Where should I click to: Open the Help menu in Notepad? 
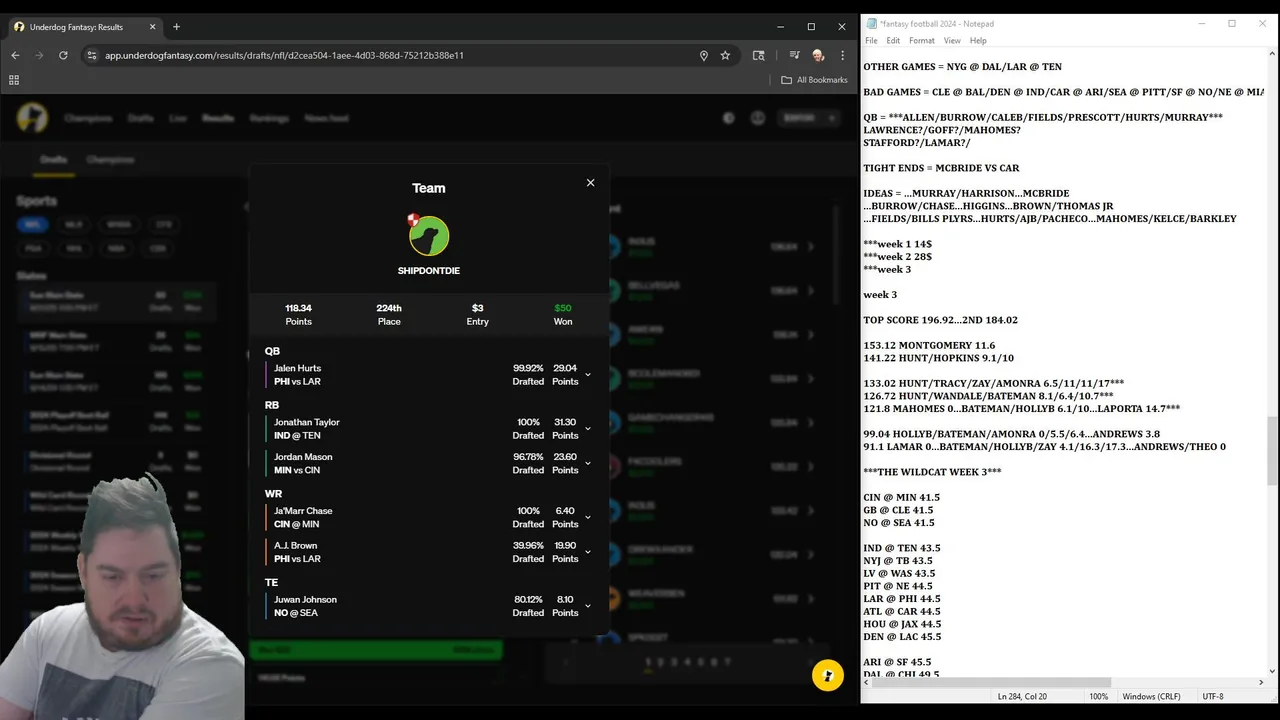(x=978, y=41)
